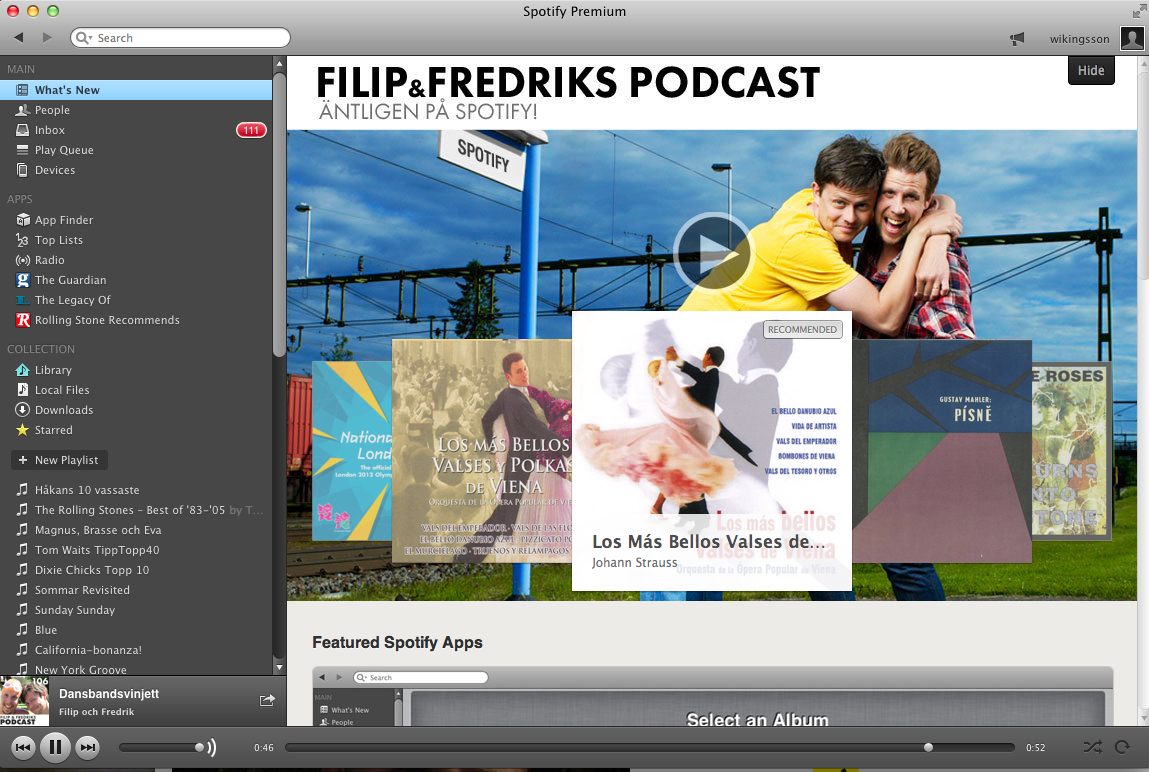Click the Starred star icon
The width and height of the screenshot is (1149, 772).
click(23, 430)
